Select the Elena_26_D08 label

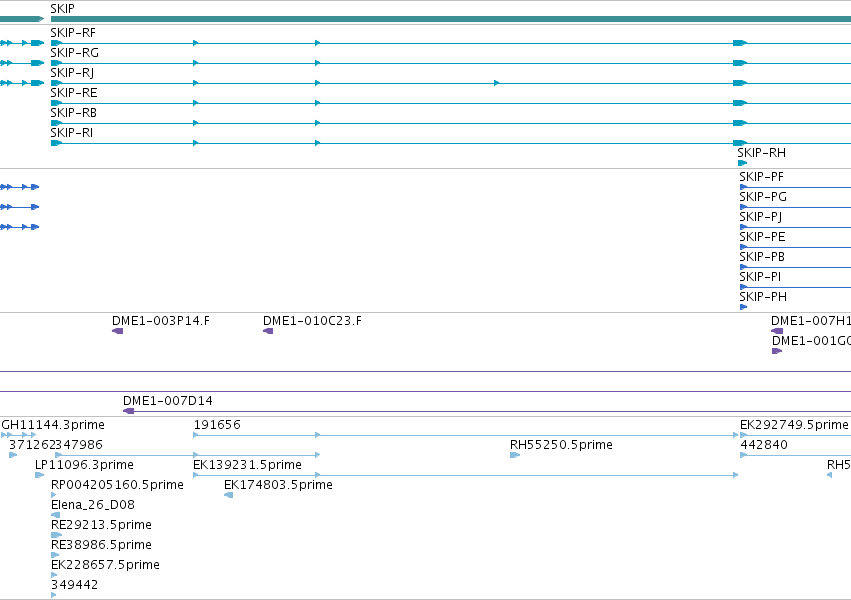pos(93,505)
